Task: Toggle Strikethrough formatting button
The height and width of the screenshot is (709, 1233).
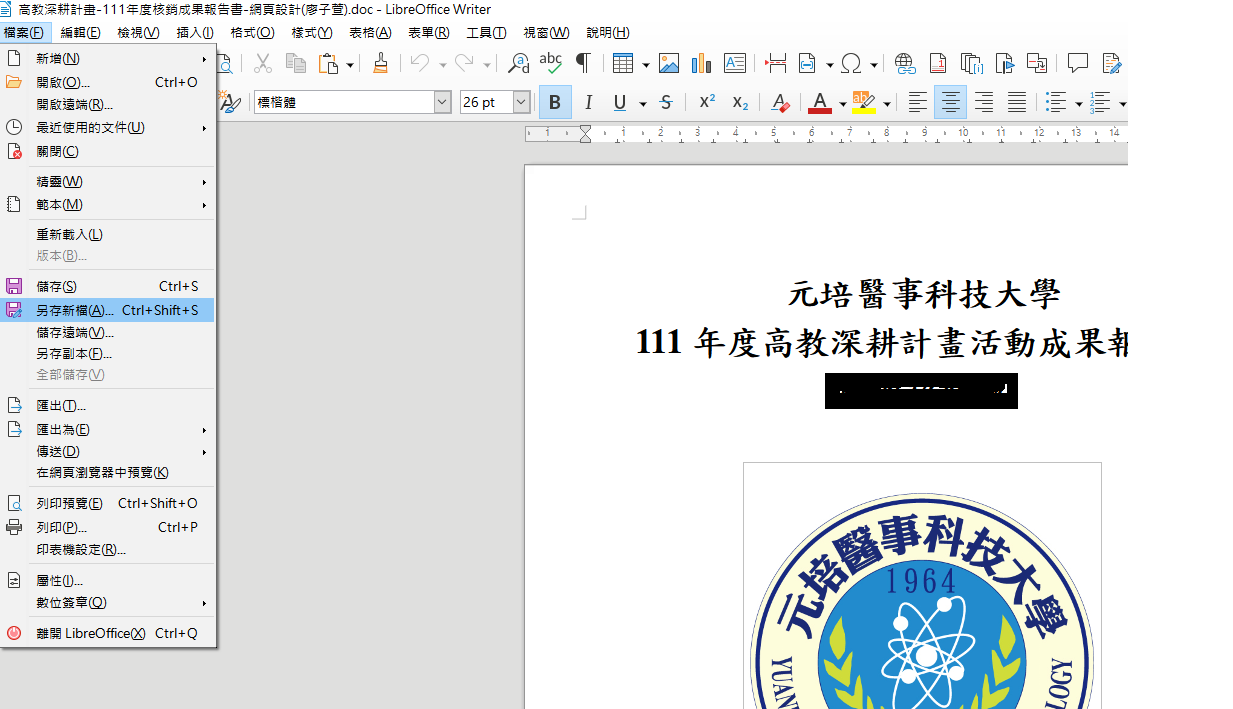Action: [666, 102]
